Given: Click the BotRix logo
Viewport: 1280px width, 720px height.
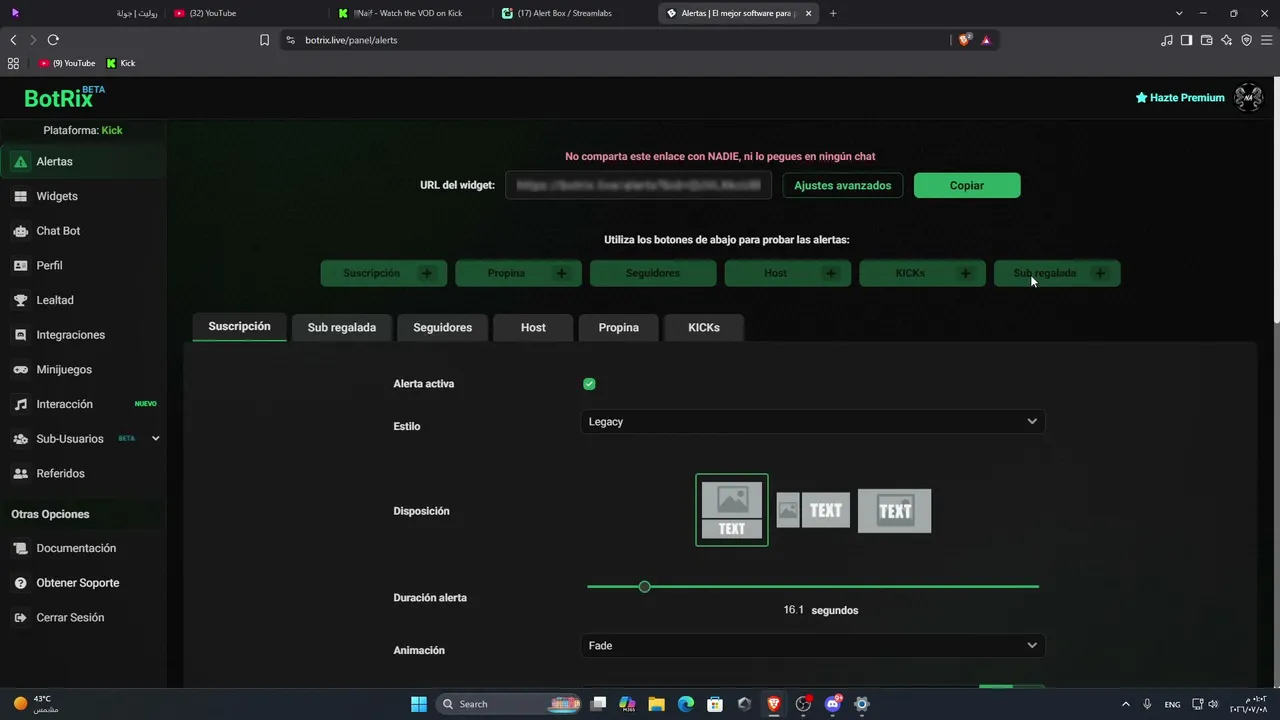Looking at the screenshot, I should click(x=64, y=97).
